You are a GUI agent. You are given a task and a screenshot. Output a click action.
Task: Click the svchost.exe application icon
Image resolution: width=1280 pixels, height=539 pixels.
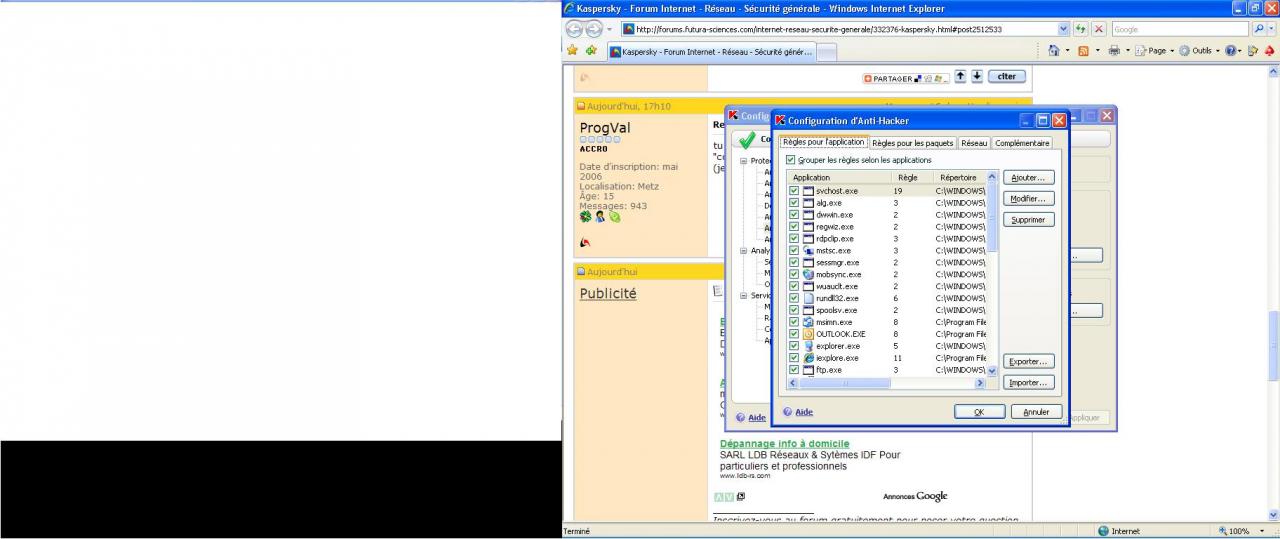808,190
